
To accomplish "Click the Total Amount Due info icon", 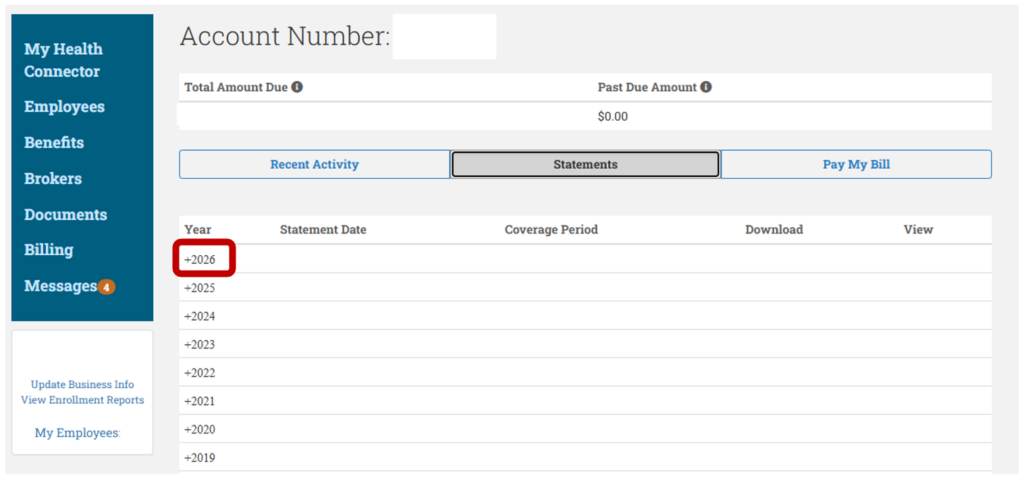I will (296, 87).
